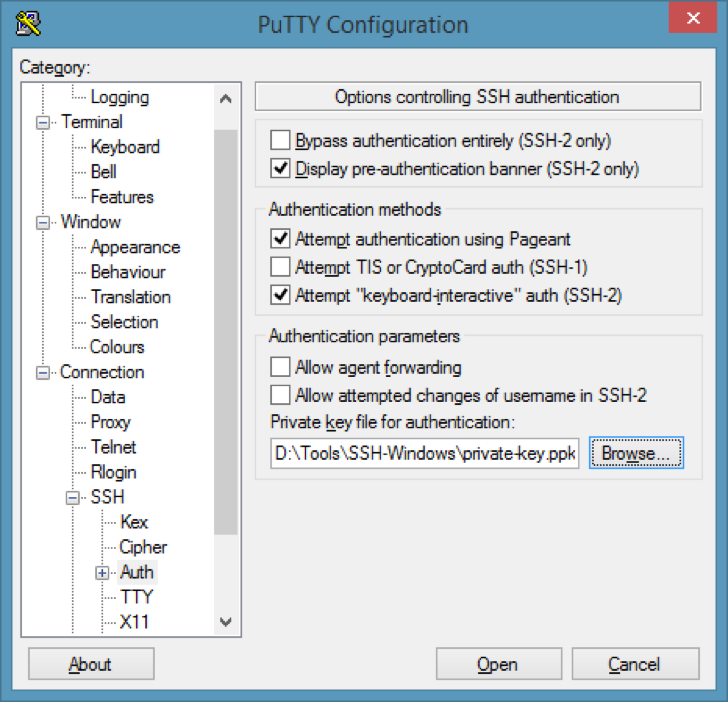Click the private key file path field

tap(424, 453)
